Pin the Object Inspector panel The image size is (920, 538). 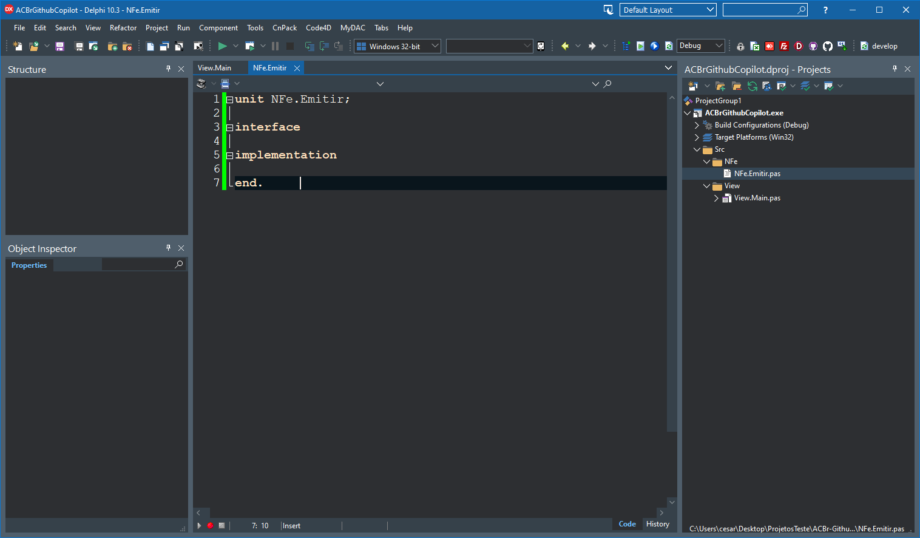pyautogui.click(x=168, y=248)
